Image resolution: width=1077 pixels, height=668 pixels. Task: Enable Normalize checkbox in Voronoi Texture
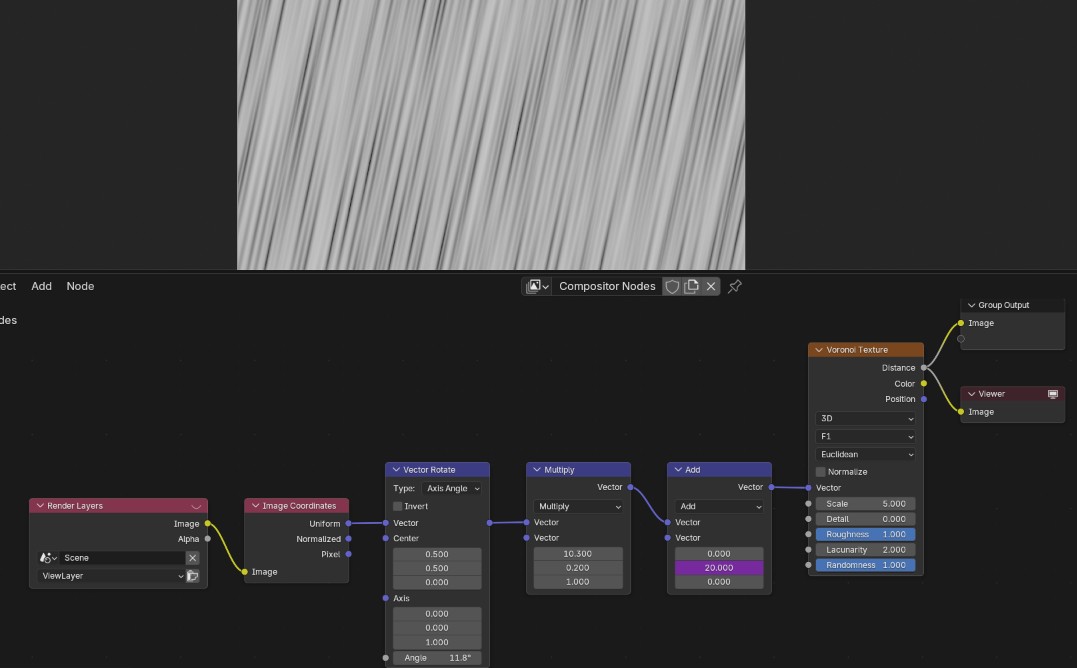click(x=820, y=472)
